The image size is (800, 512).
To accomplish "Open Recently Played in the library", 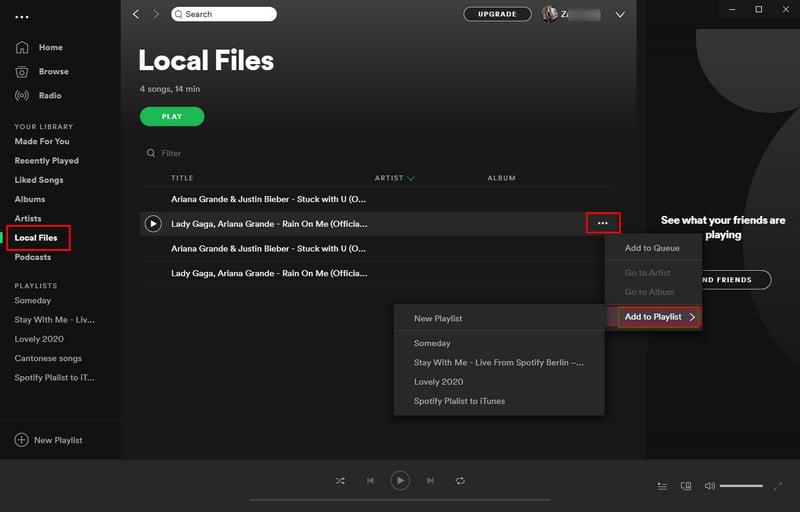I will (x=46, y=161).
